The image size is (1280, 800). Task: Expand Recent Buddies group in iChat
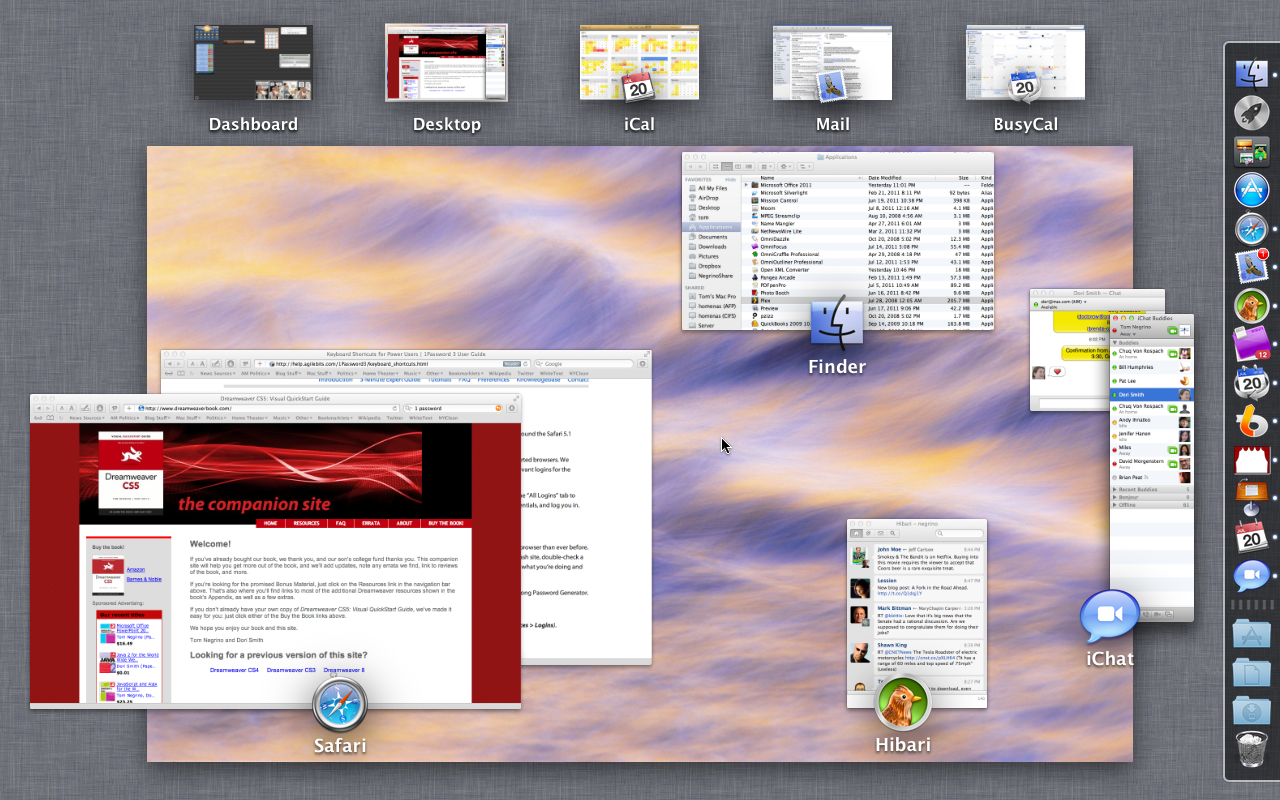point(1115,489)
